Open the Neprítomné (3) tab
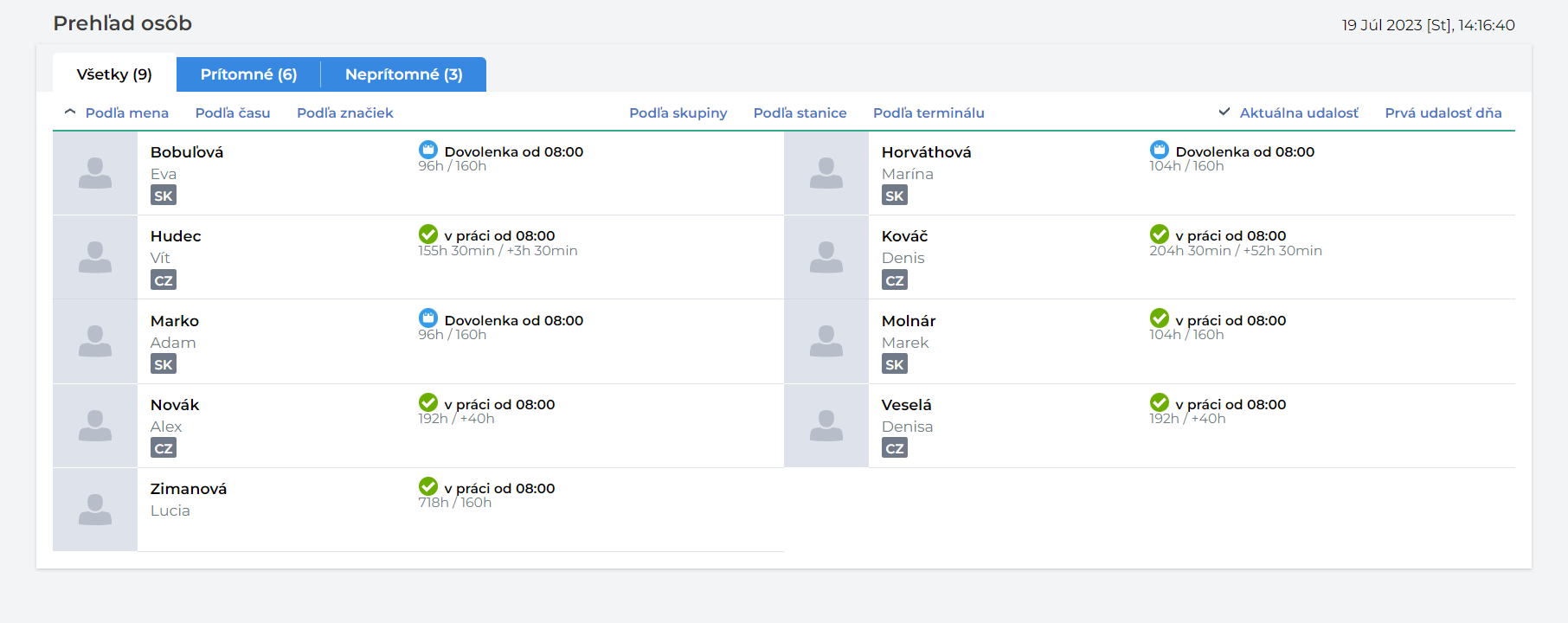Screen dimensions: 1568x623 403,74
